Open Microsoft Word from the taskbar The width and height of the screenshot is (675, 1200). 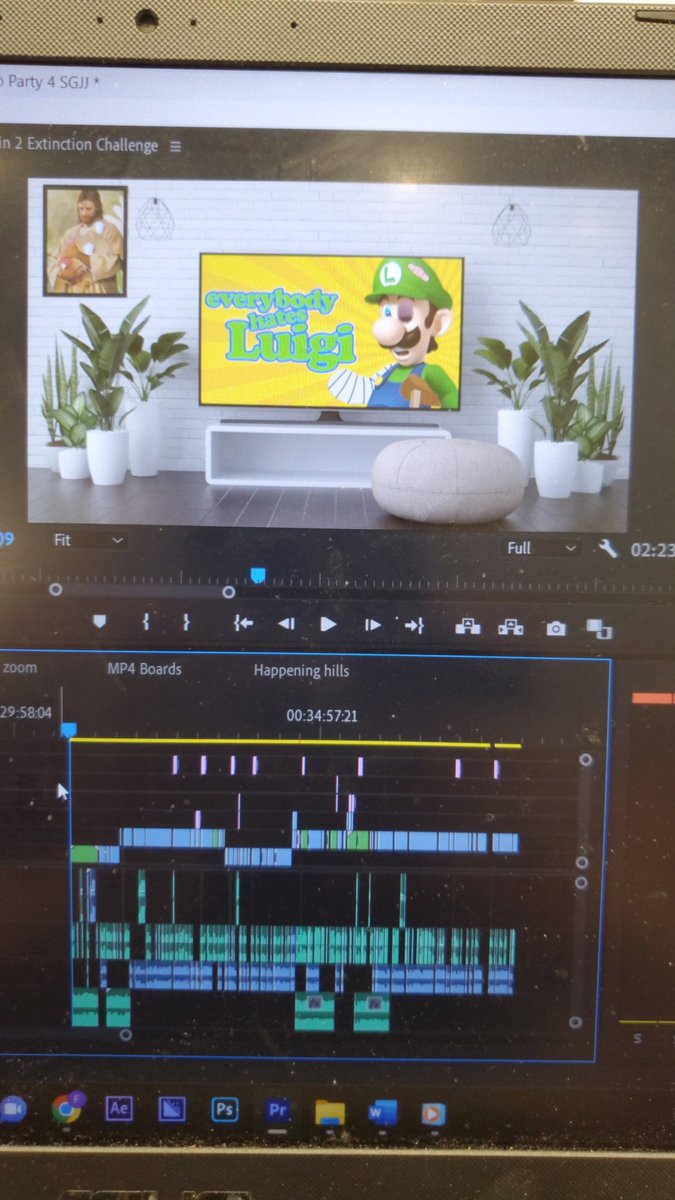point(382,1112)
